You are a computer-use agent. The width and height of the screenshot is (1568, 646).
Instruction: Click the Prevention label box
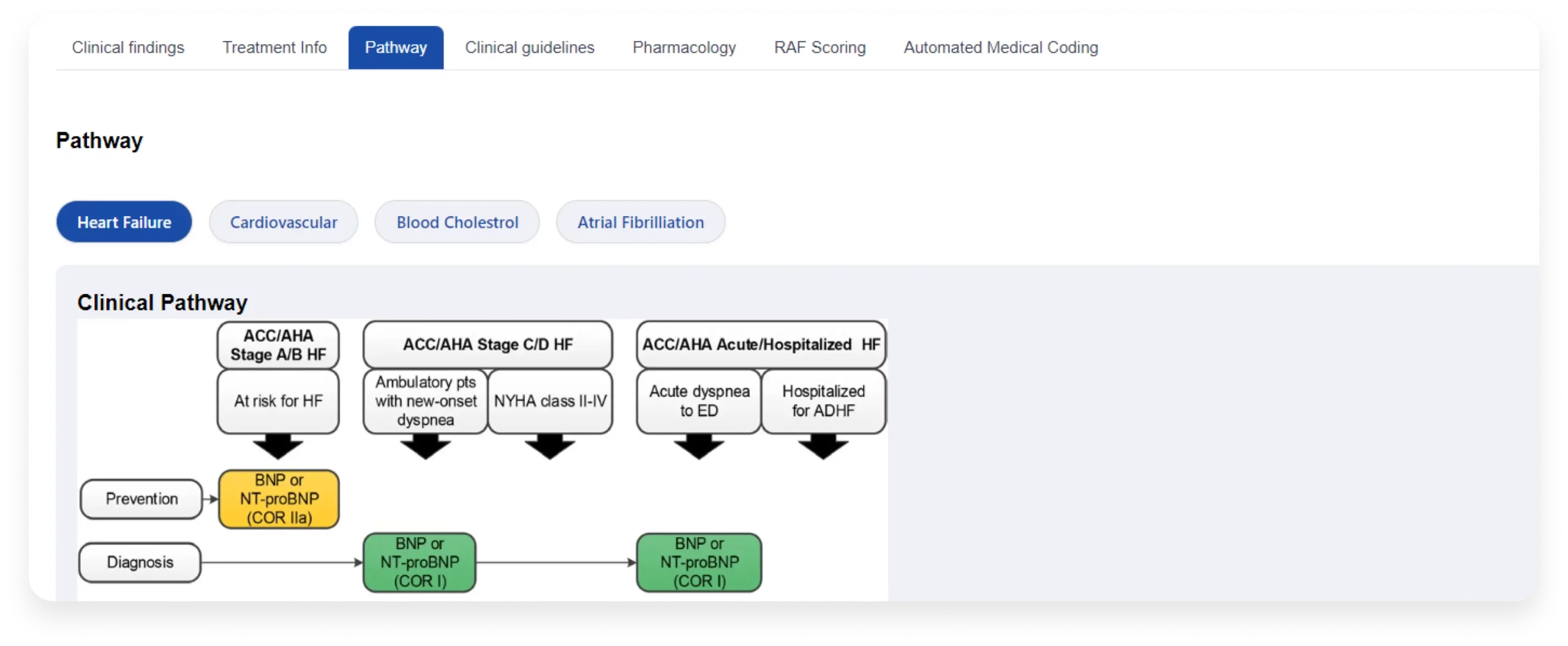[x=141, y=499]
